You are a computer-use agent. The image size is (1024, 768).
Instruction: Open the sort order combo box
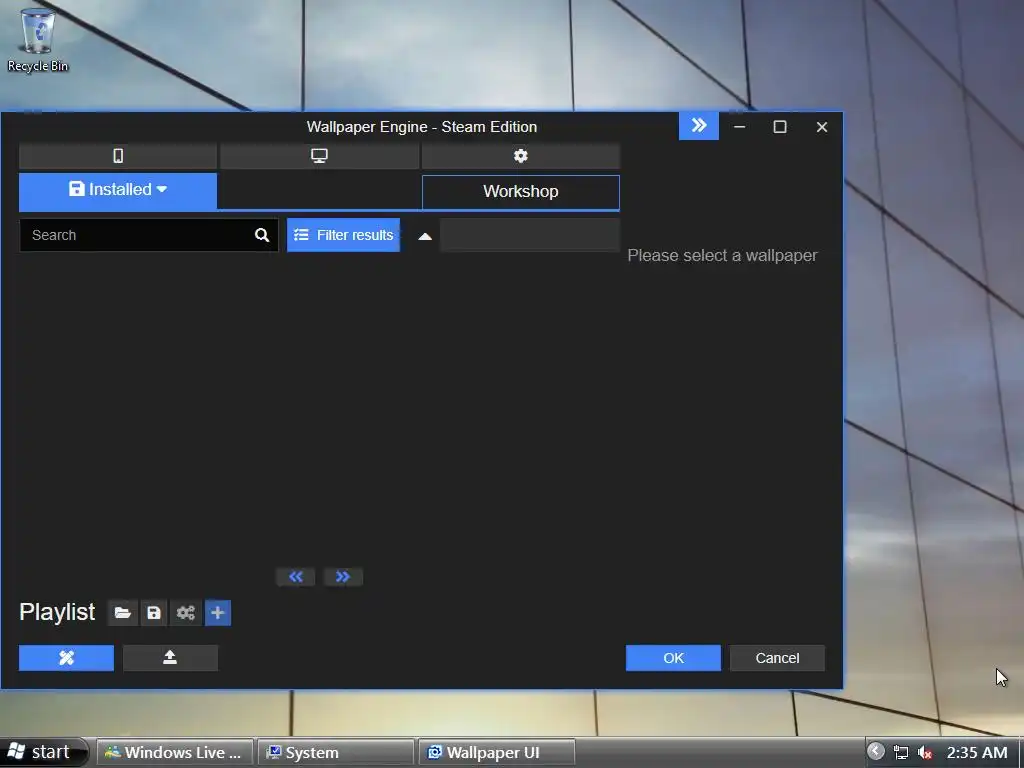coord(530,235)
